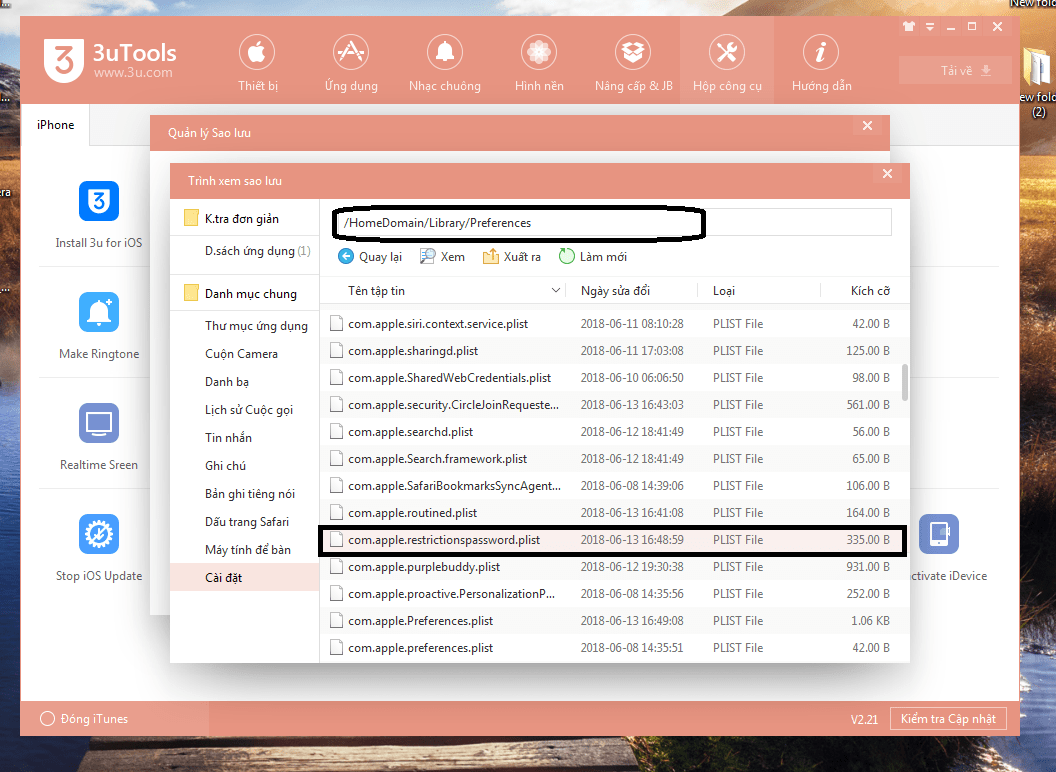Select com.apple.siri.context.service.plist file
Viewport: 1056px width, 772px height.
tap(611, 324)
